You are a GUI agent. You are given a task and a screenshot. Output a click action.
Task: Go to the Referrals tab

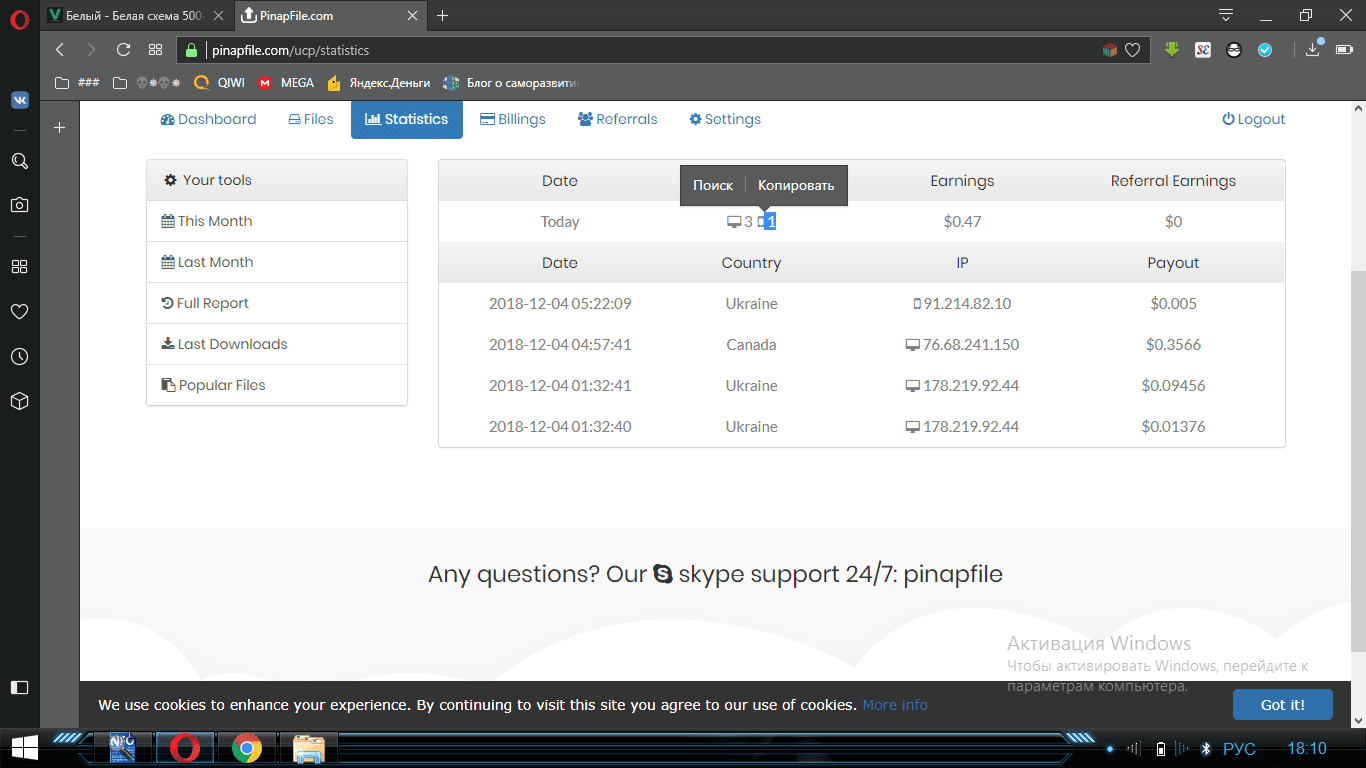(617, 119)
